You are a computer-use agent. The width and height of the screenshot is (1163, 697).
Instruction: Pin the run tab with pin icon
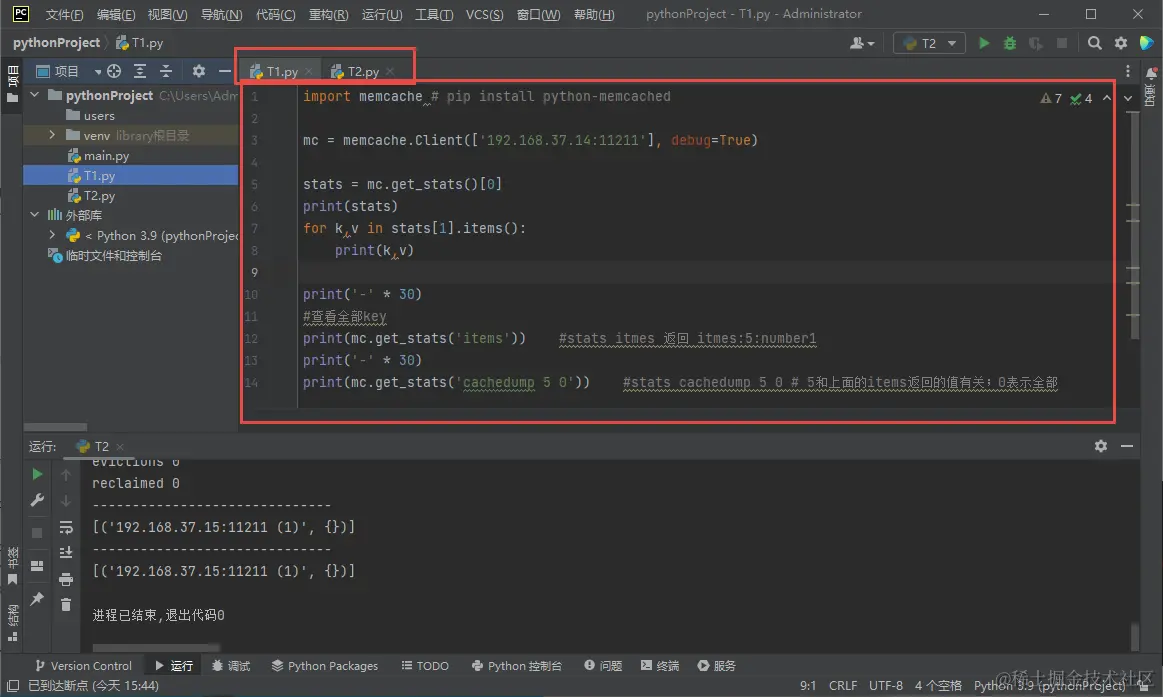point(37,598)
